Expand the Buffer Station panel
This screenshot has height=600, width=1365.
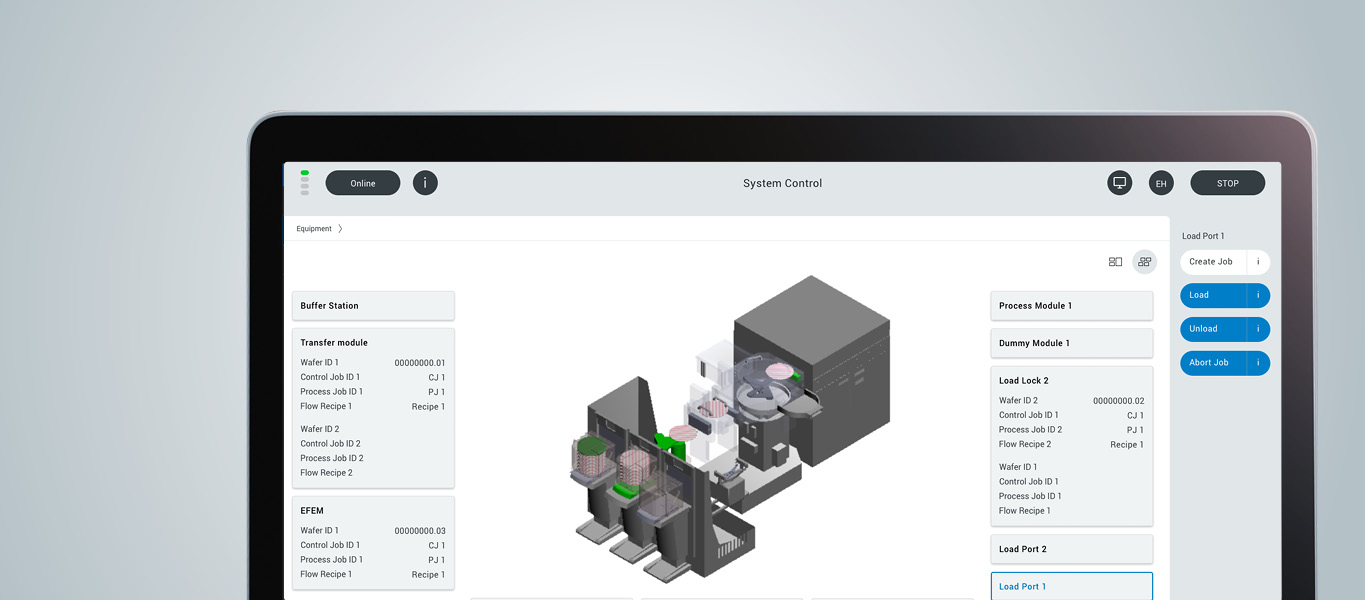[373, 305]
